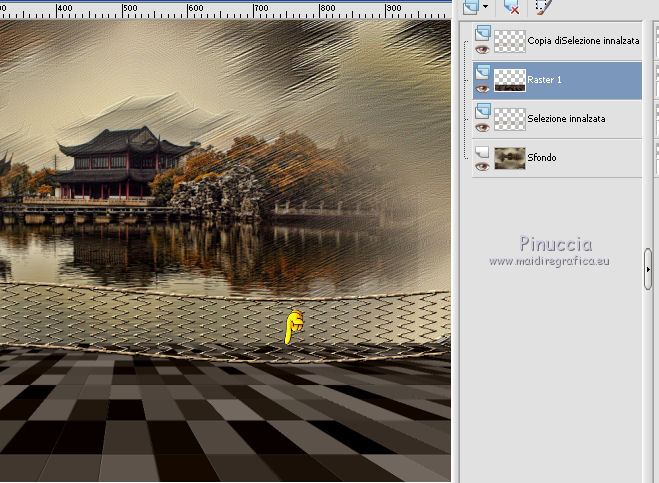The height and width of the screenshot is (483, 659).
Task: Click raster layer type icon of Selezione innalzata
Action: pos(483,111)
